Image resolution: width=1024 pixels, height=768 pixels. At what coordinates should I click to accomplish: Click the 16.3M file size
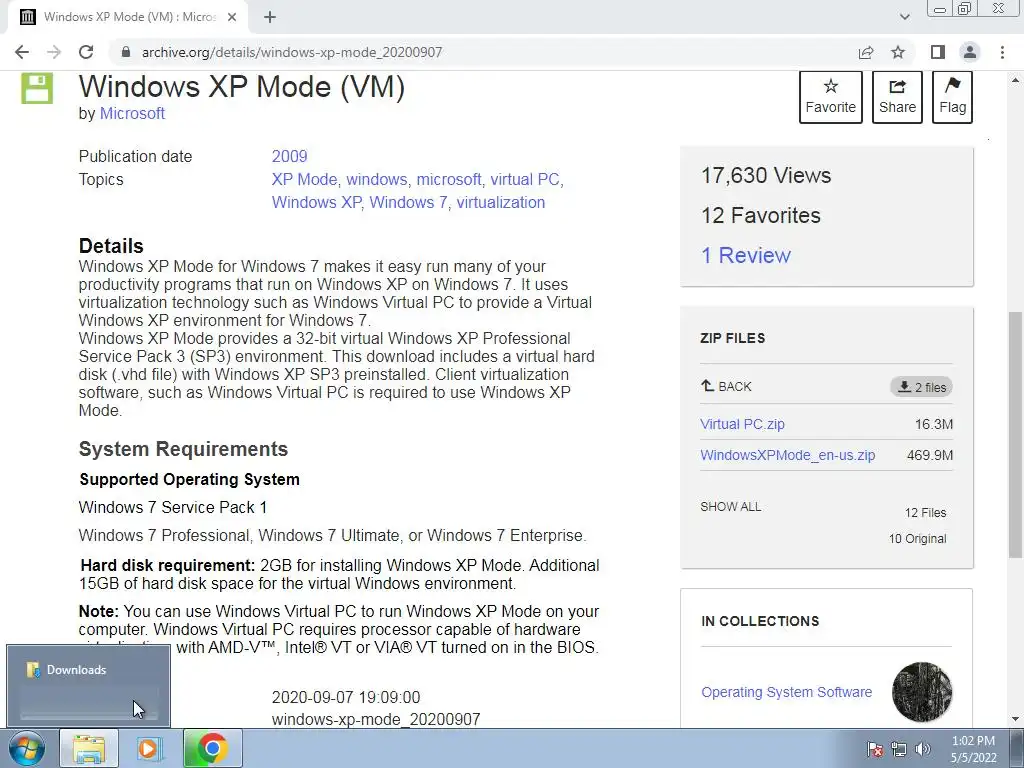[934, 424]
